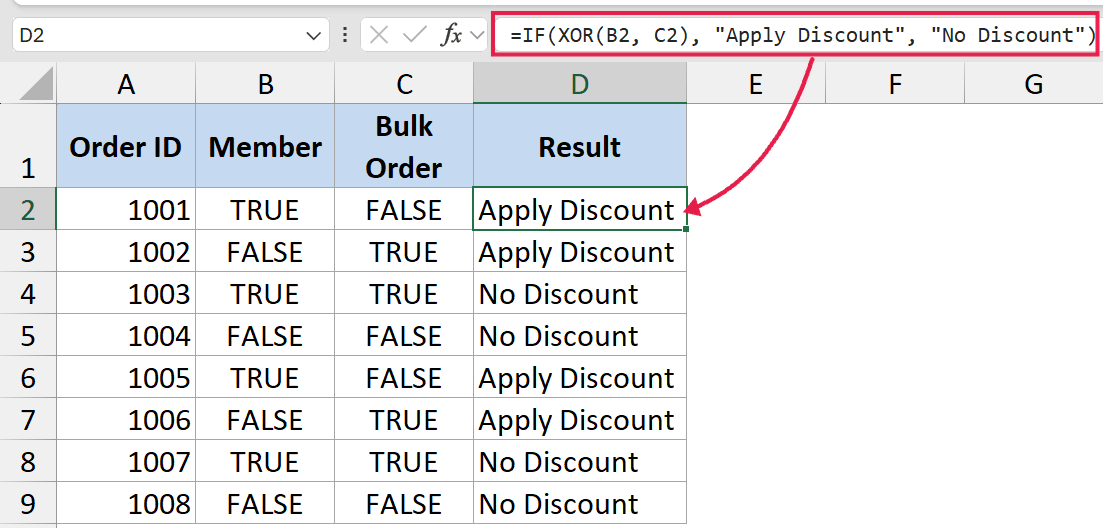Select the Bulk Order value for order 1003

tap(404, 293)
